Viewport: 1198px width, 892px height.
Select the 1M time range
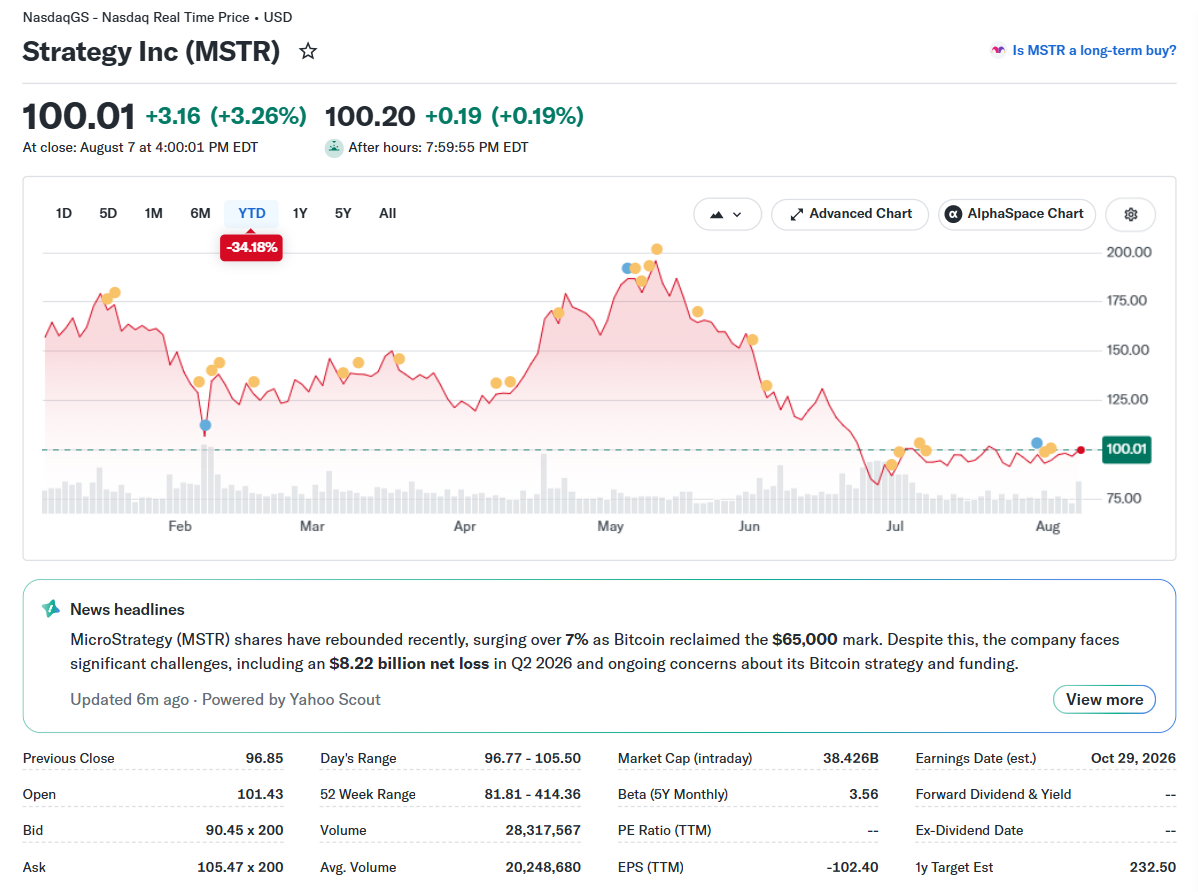pyautogui.click(x=154, y=213)
